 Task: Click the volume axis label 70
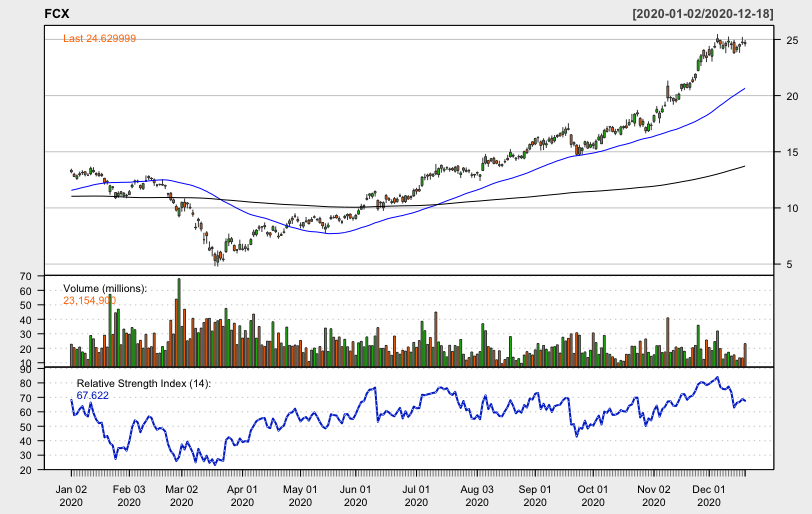tap(25, 276)
